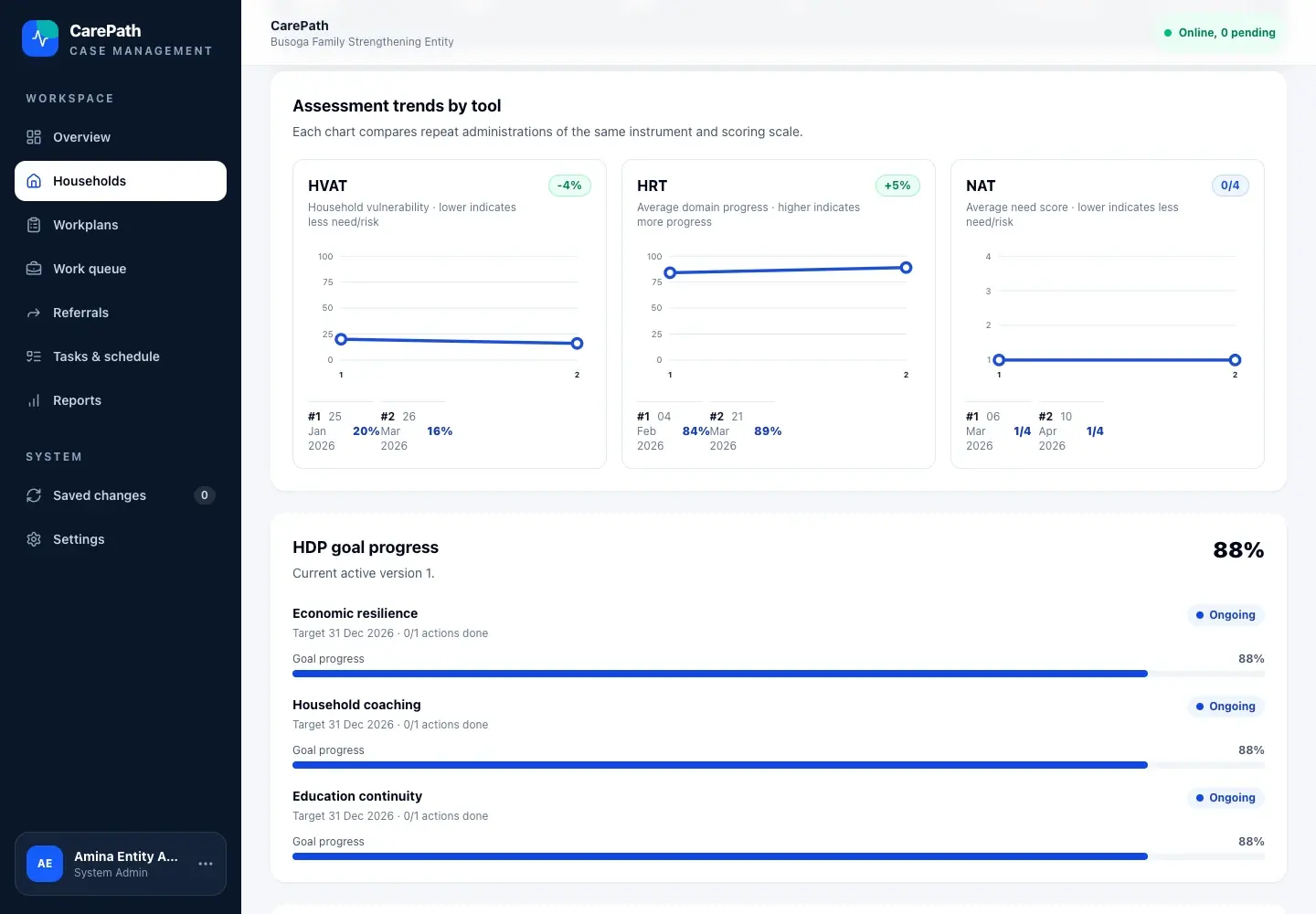
Task: Select Households in the sidebar
Action: 121,181
